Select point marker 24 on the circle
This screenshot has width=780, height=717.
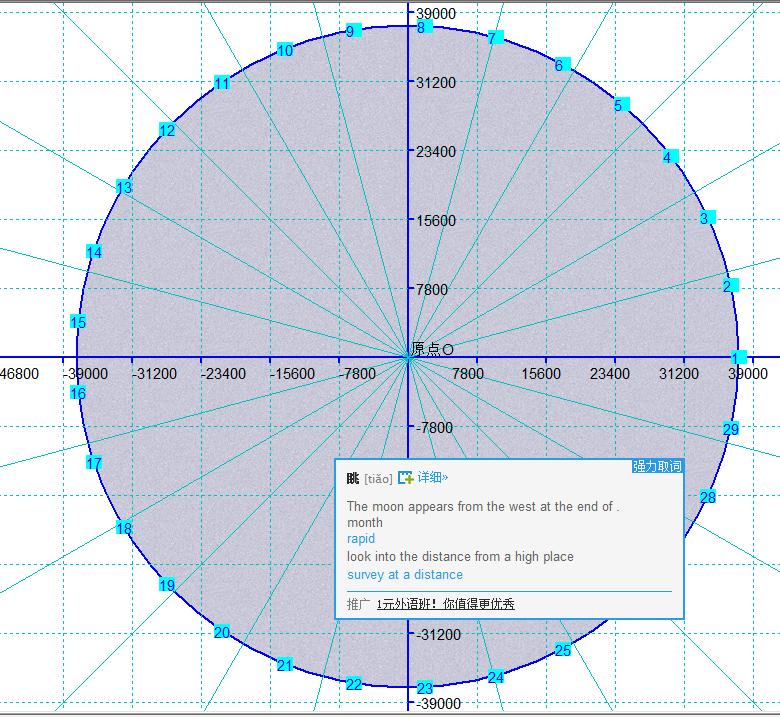[495, 677]
